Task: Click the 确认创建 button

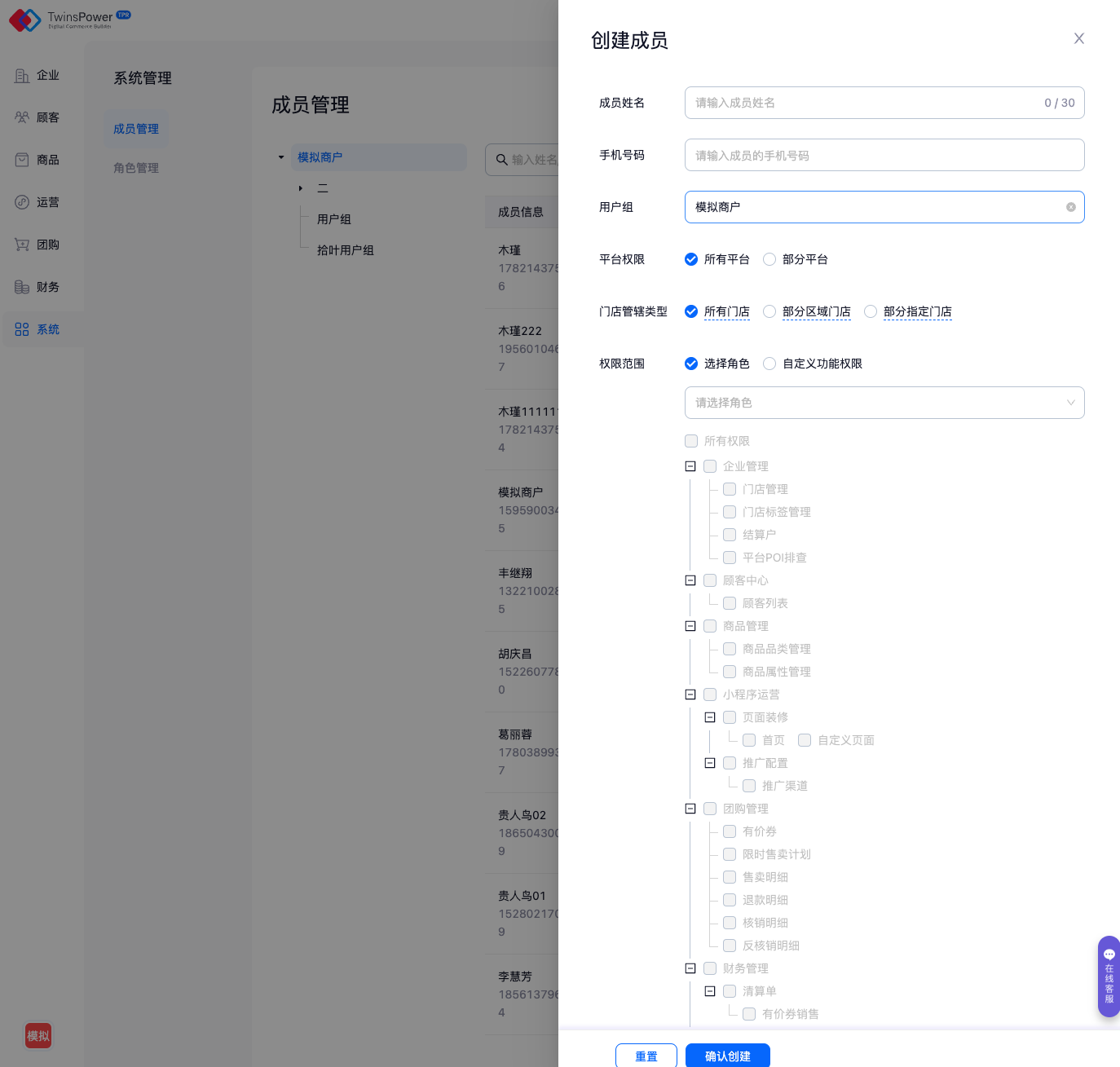Action: click(727, 1056)
